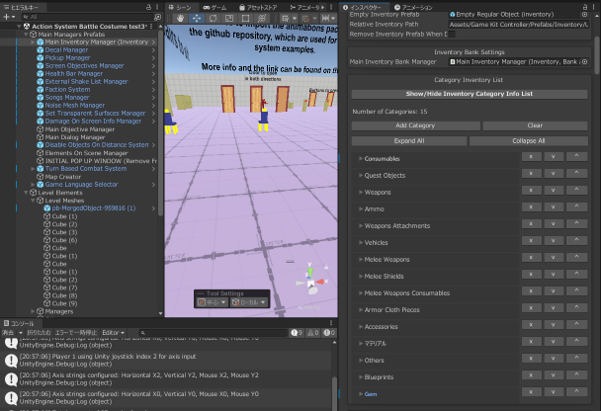Image resolution: width=601 pixels, height=411 pixels.
Task: Expand Turn Based Combat System in hierarchy
Action: click(x=33, y=169)
